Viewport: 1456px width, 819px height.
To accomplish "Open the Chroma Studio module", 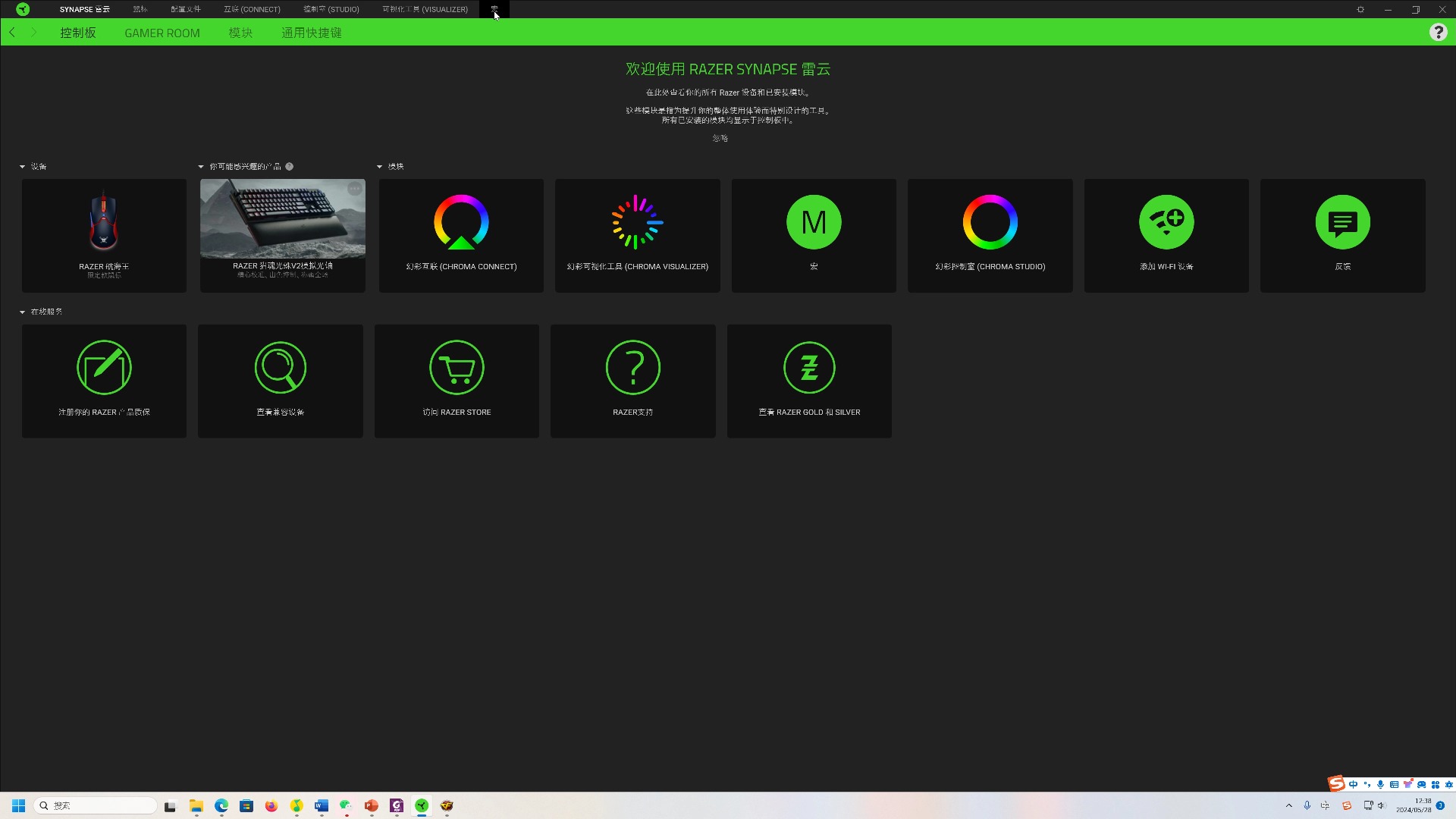I will [x=990, y=235].
